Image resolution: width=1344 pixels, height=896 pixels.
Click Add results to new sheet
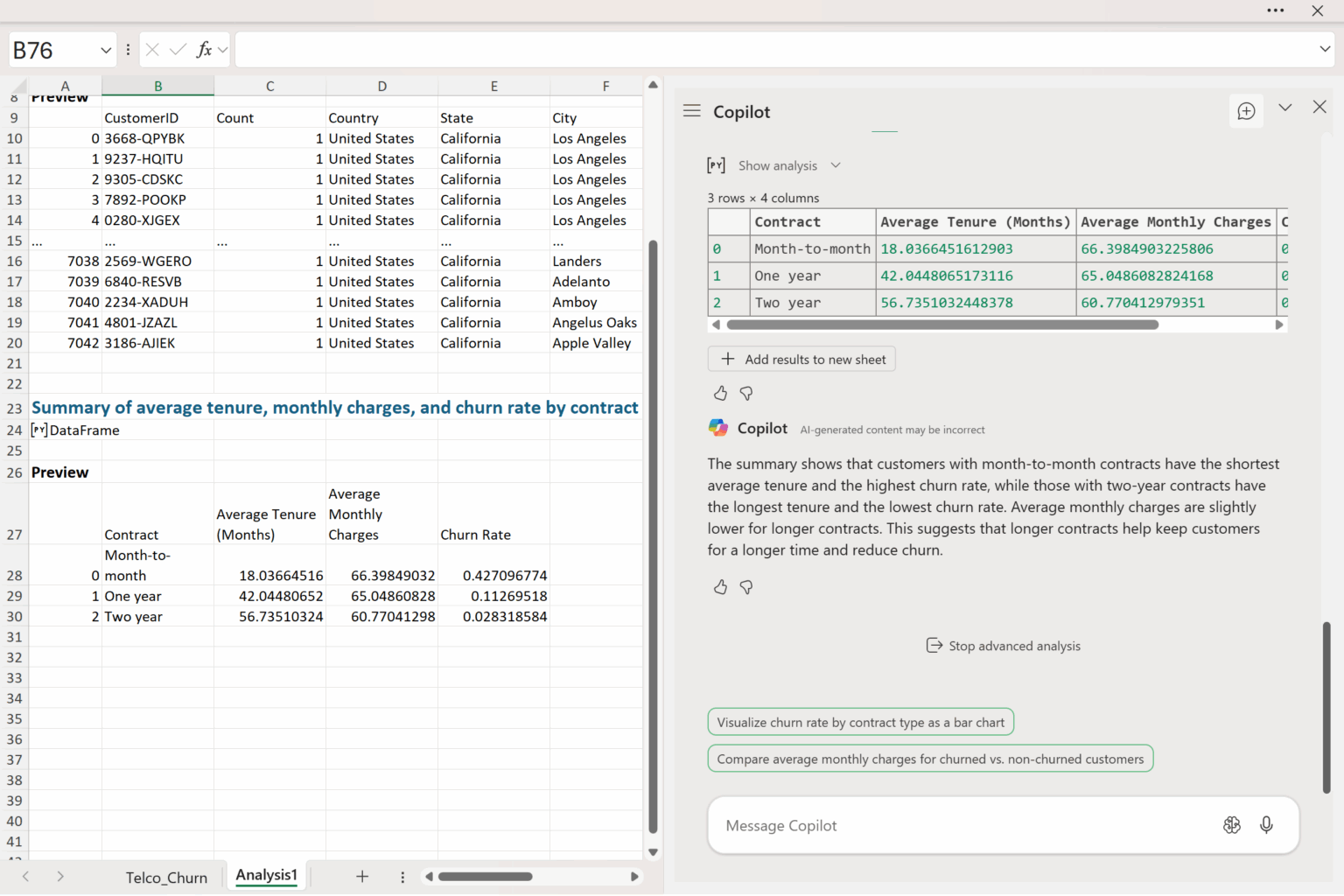[801, 360]
